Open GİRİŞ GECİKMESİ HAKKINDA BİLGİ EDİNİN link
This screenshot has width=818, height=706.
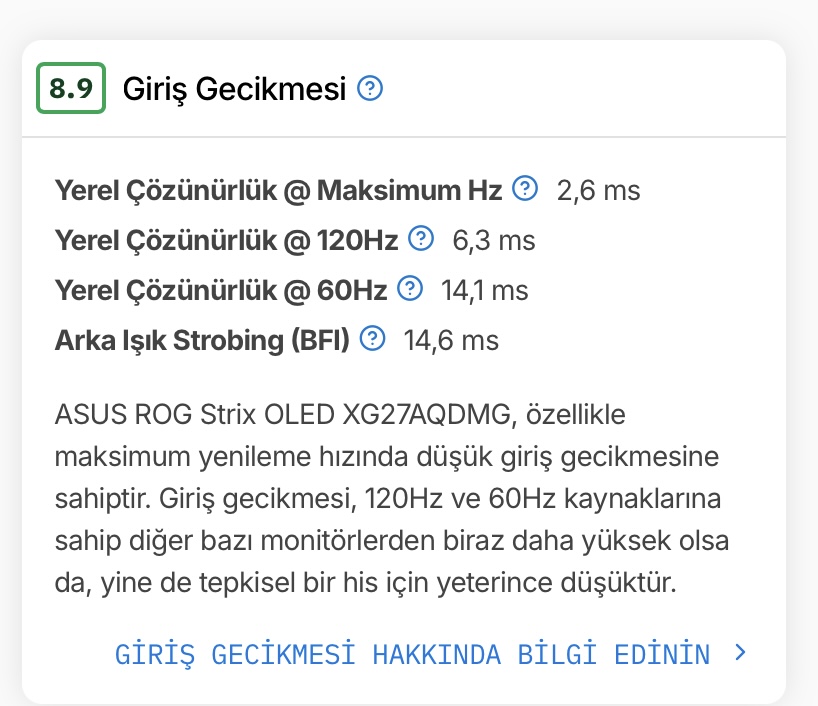click(x=412, y=655)
